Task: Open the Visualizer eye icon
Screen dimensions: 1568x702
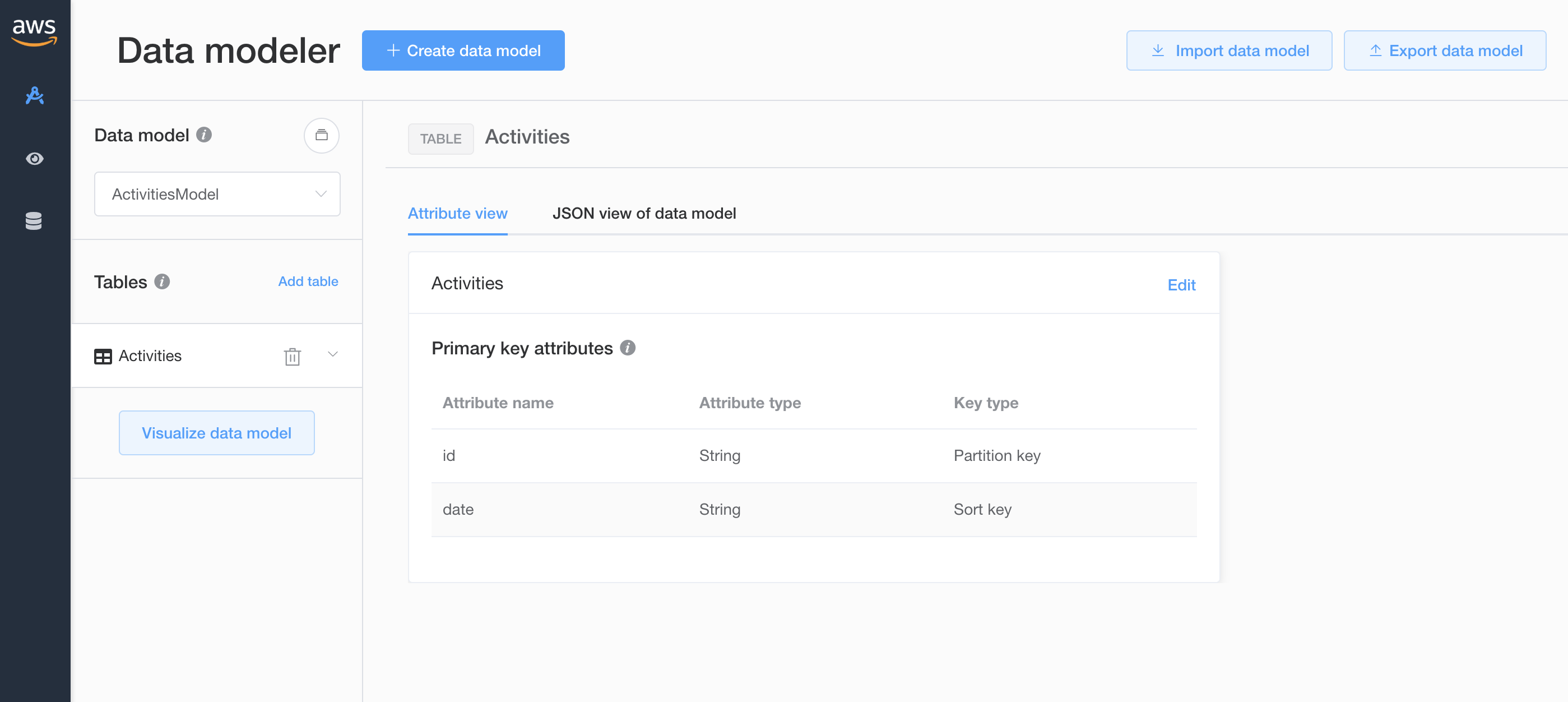Action: point(35,158)
